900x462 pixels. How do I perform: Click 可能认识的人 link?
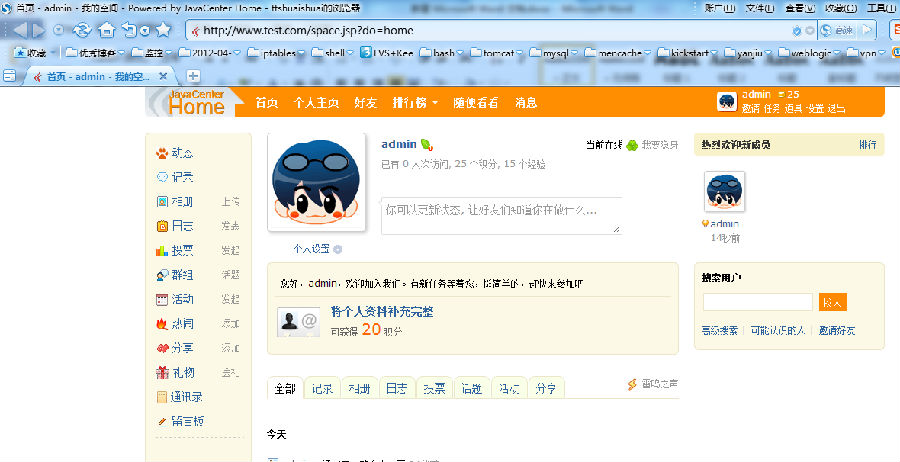click(778, 331)
